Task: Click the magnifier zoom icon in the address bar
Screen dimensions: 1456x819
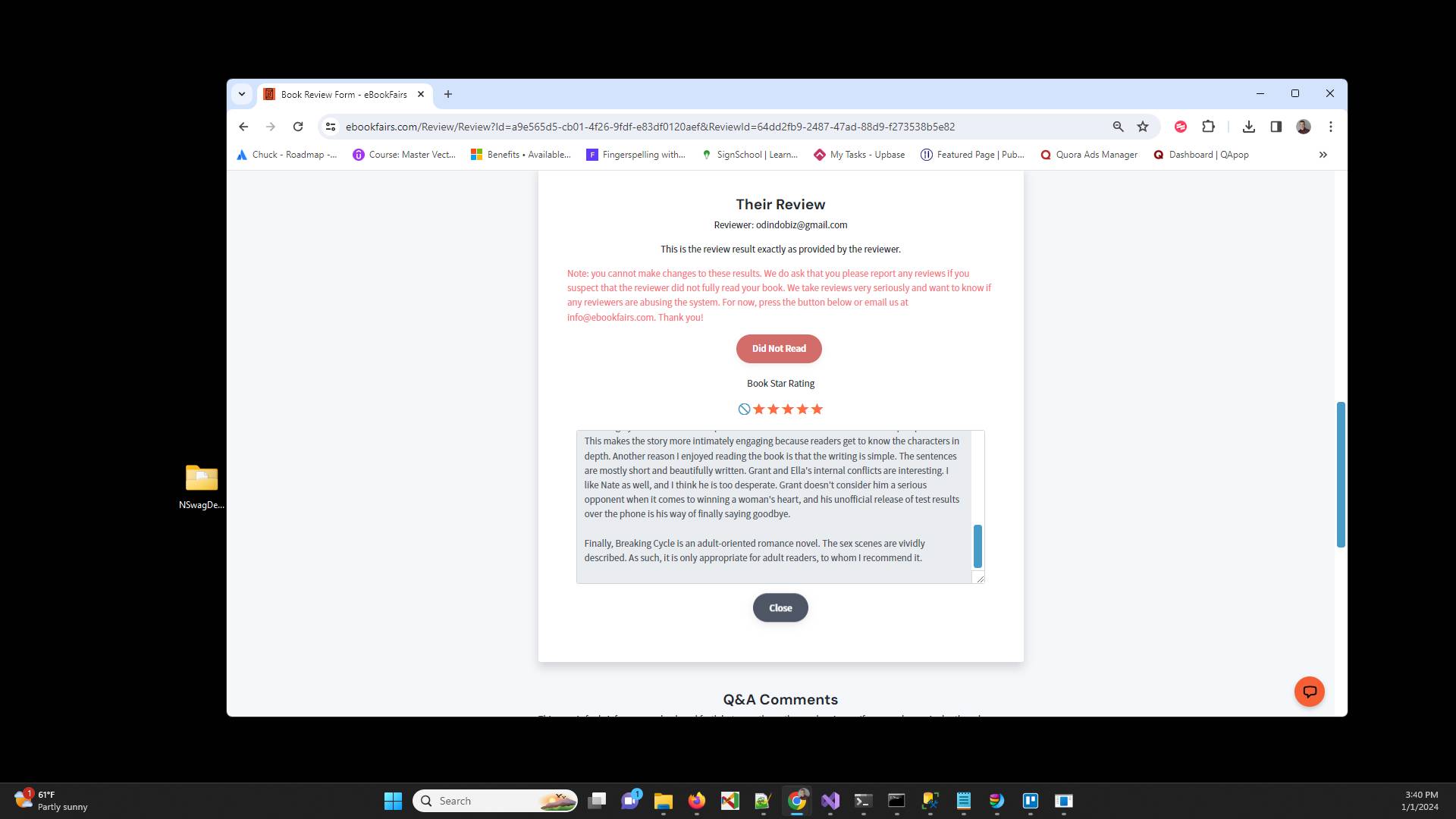Action: (x=1119, y=127)
